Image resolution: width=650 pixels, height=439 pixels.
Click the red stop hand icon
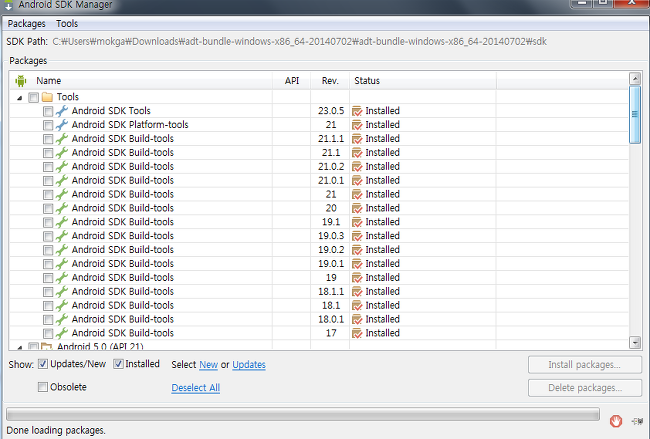(x=616, y=421)
